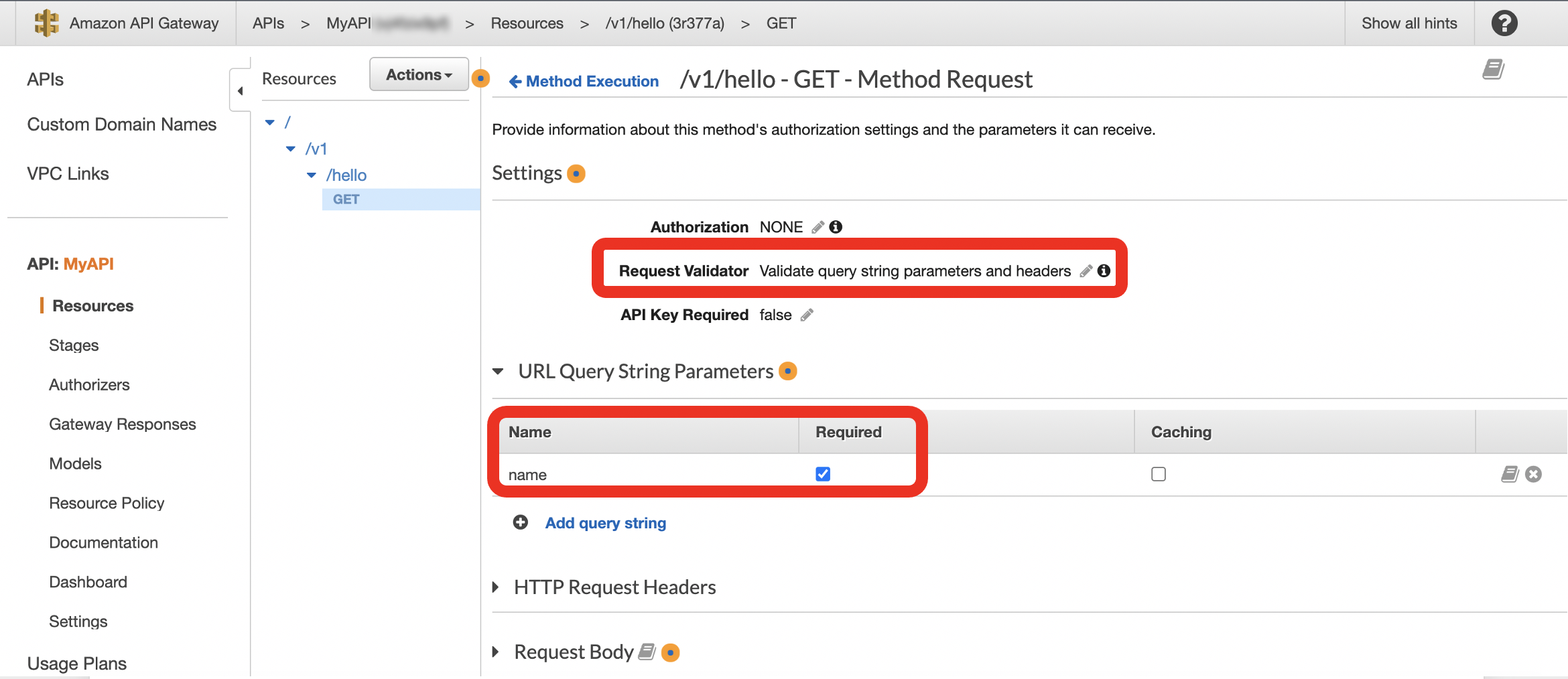This screenshot has height=679, width=1568.
Task: Click API Key Required value 'false'
Action: point(775,315)
